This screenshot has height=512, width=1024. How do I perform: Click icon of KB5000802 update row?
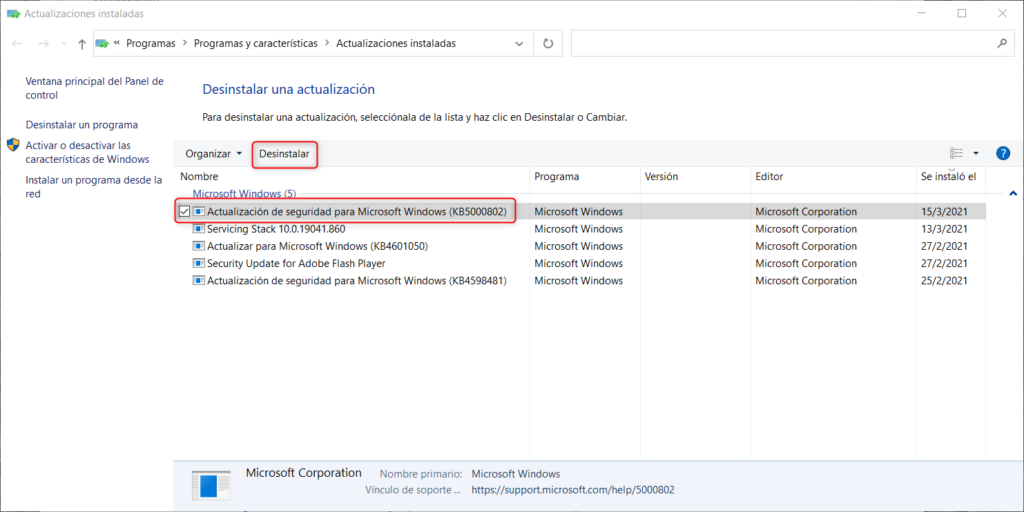pyautogui.click(x=199, y=212)
